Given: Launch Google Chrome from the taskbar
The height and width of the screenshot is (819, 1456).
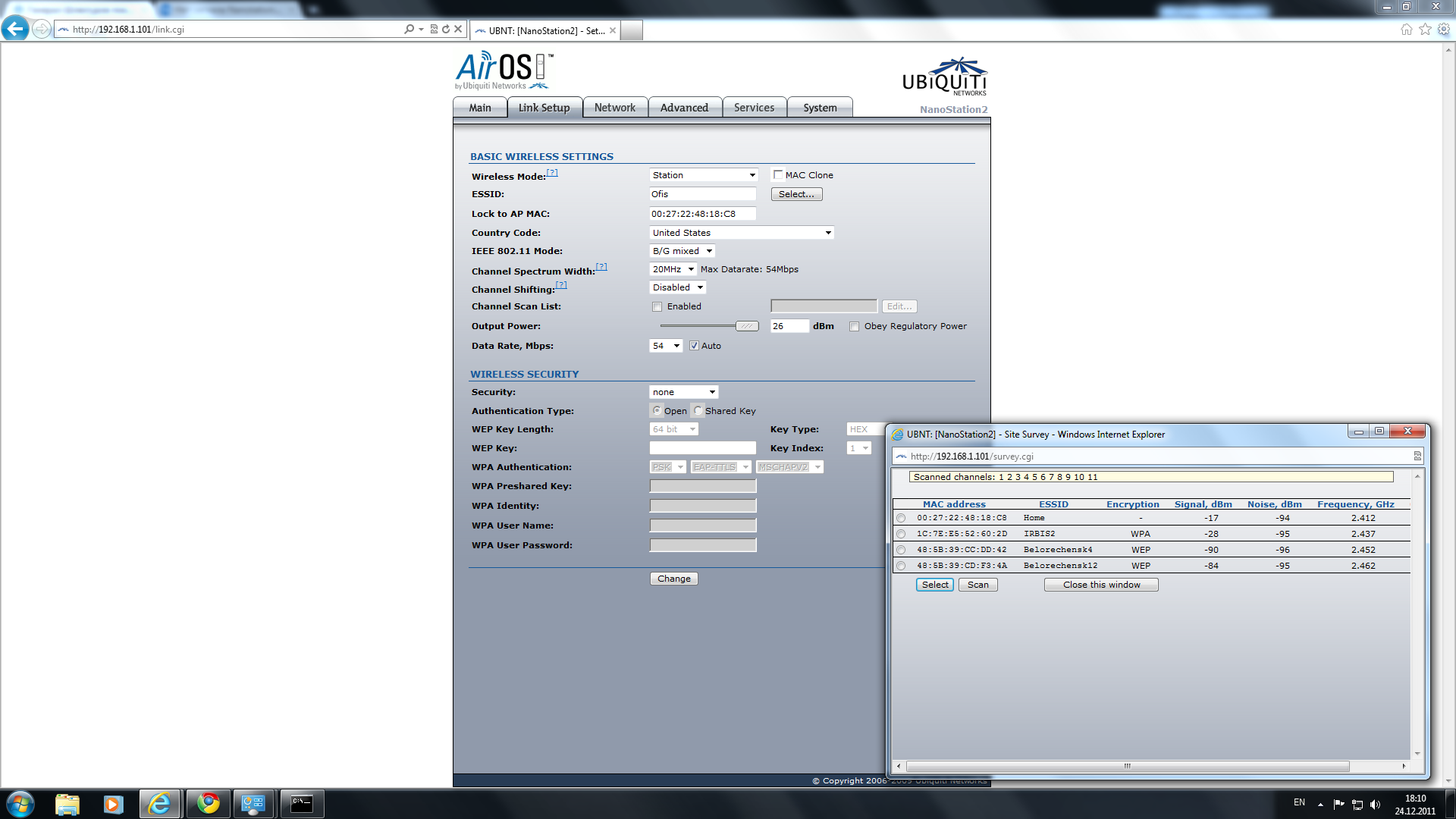Looking at the screenshot, I should pyautogui.click(x=208, y=803).
